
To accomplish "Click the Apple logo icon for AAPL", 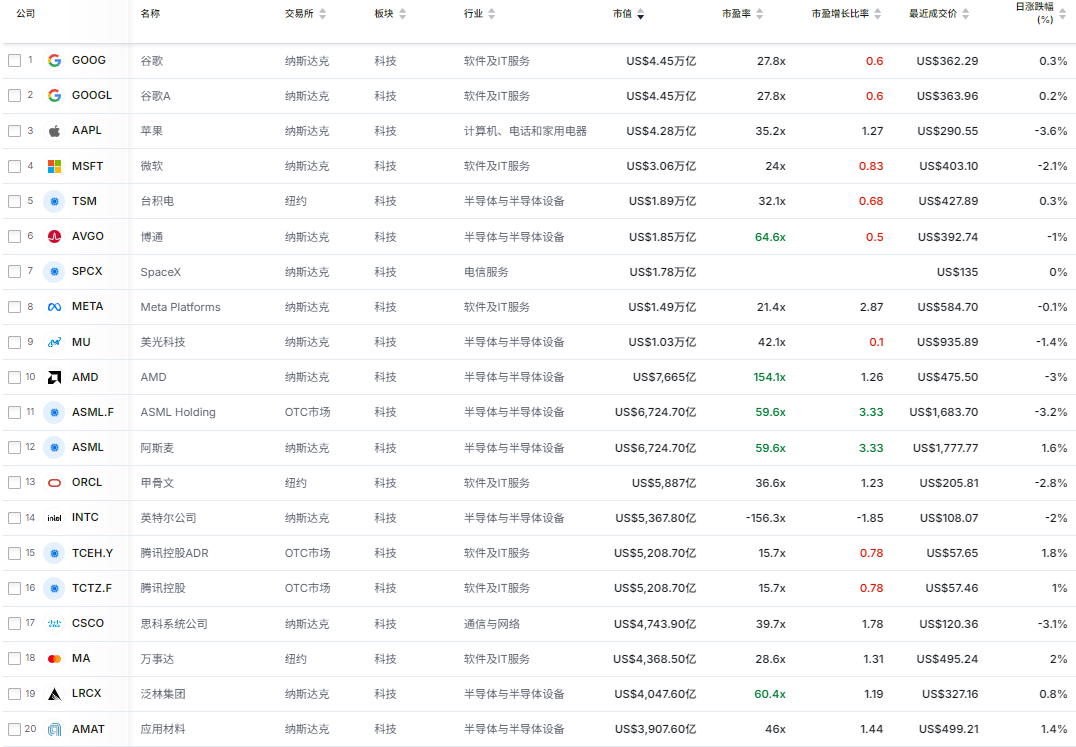I will click(54, 130).
